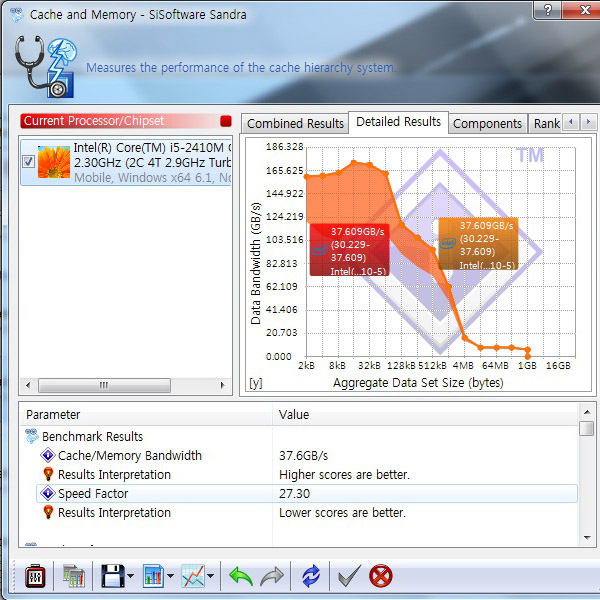Switch to the Combined Results tab
Image resolution: width=600 pixels, height=600 pixels.
(295, 124)
